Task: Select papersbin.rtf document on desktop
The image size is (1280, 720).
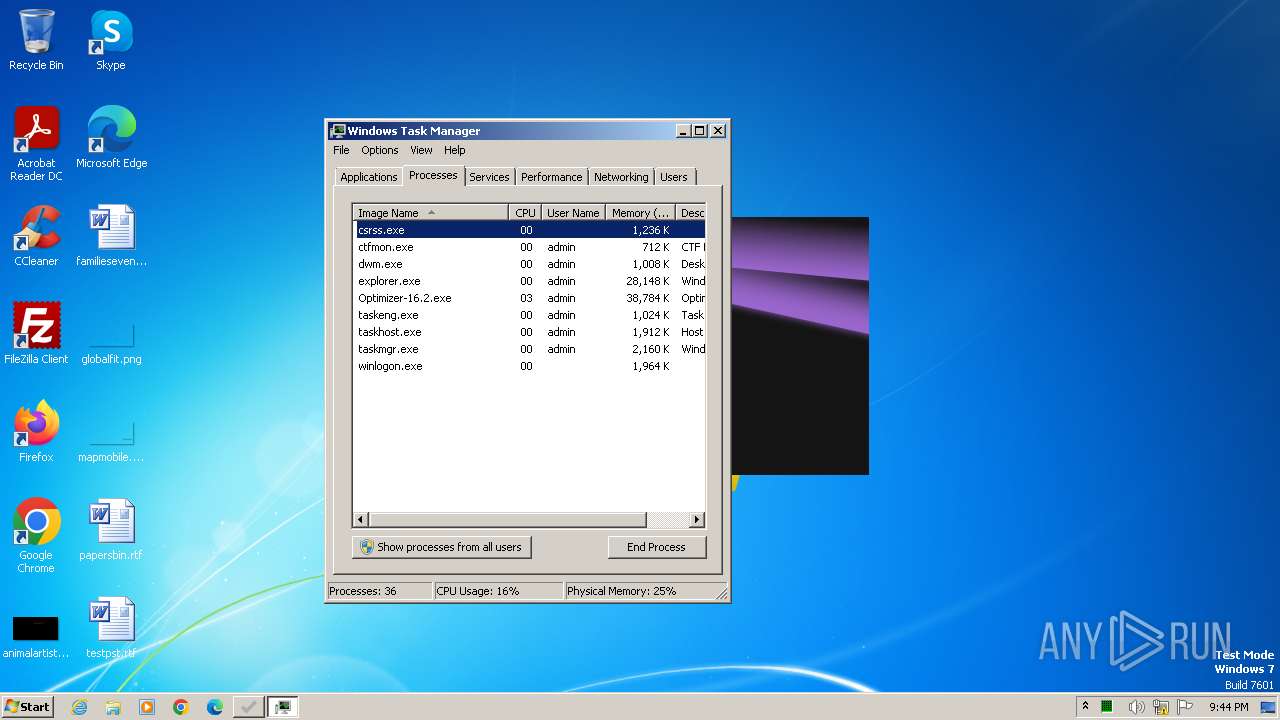Action: tap(111, 530)
